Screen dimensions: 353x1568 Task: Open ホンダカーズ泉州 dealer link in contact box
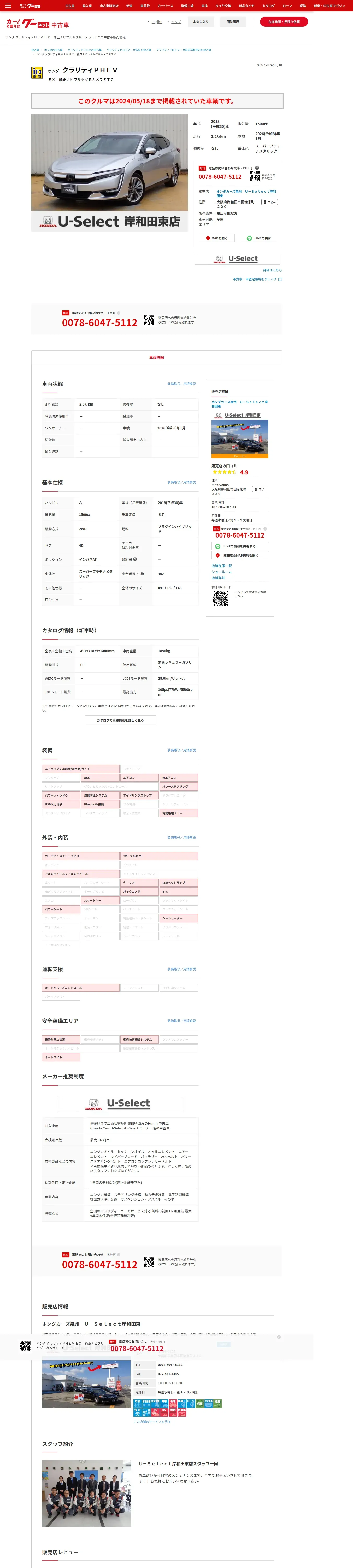pos(246,194)
